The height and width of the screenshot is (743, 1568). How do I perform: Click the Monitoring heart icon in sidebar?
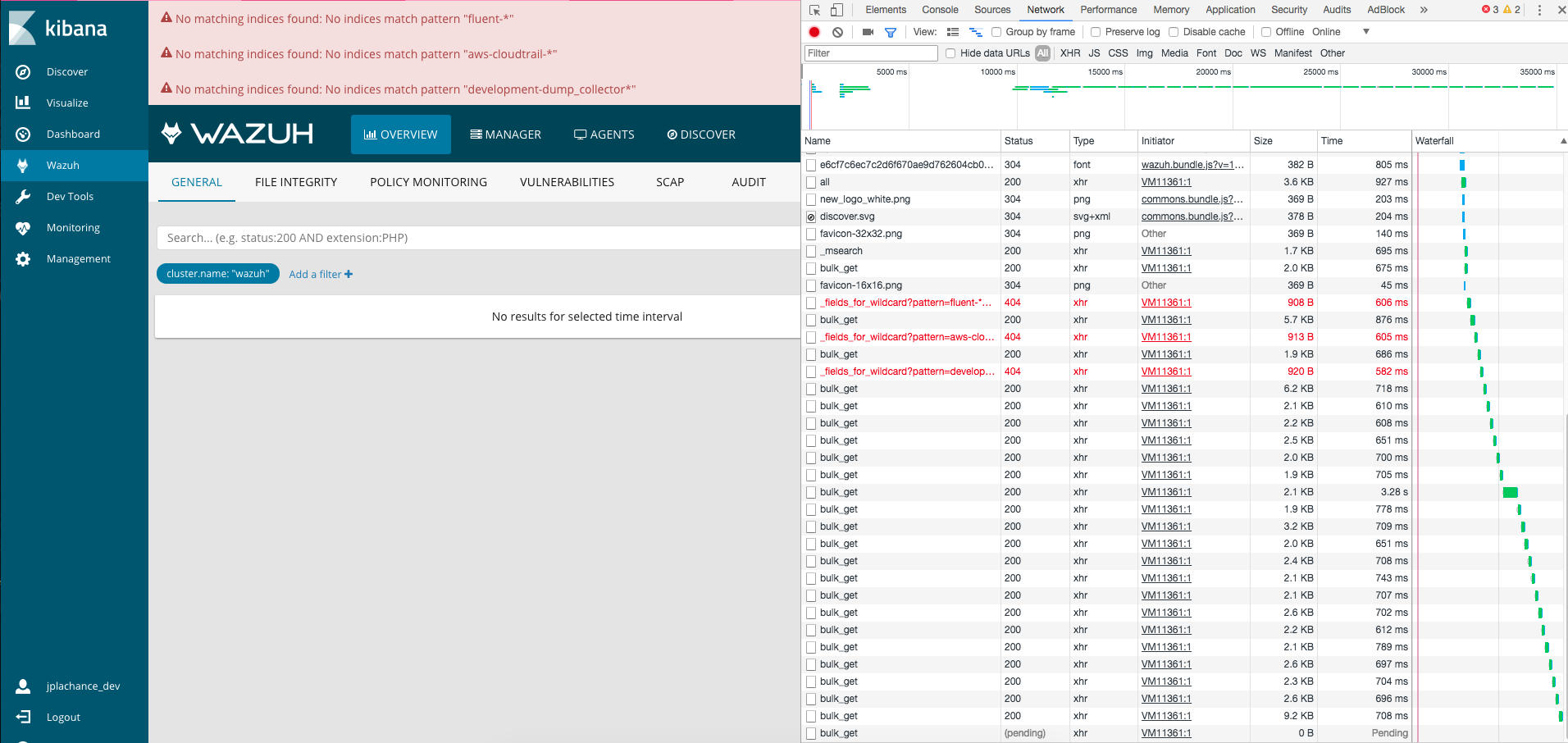click(22, 227)
